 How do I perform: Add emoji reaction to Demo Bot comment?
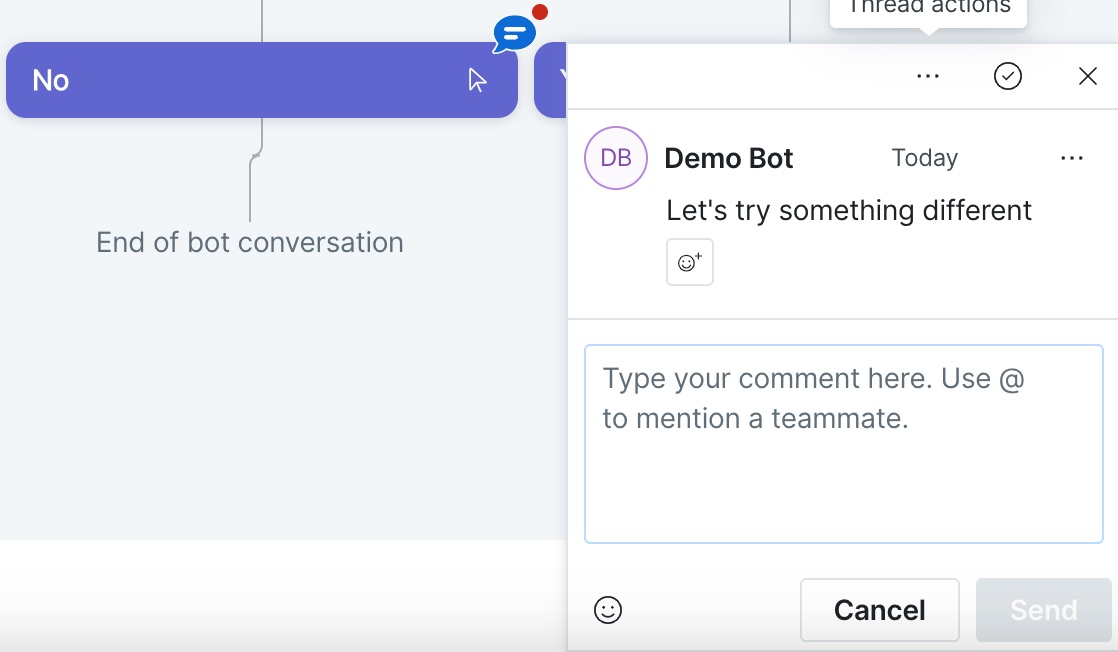tap(689, 263)
